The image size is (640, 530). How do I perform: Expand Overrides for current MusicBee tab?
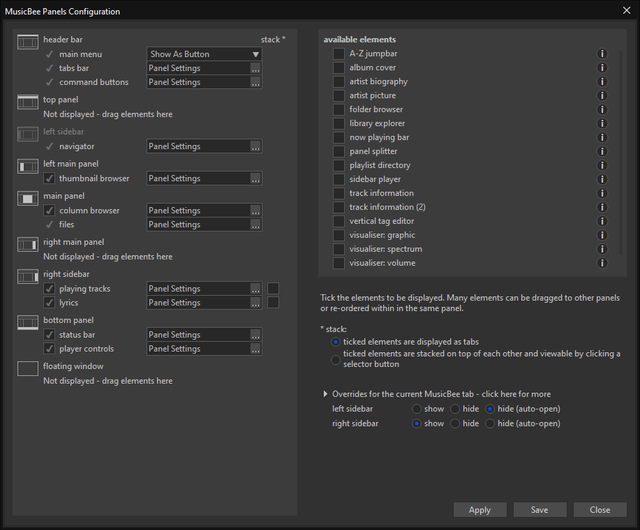[x=325, y=394]
